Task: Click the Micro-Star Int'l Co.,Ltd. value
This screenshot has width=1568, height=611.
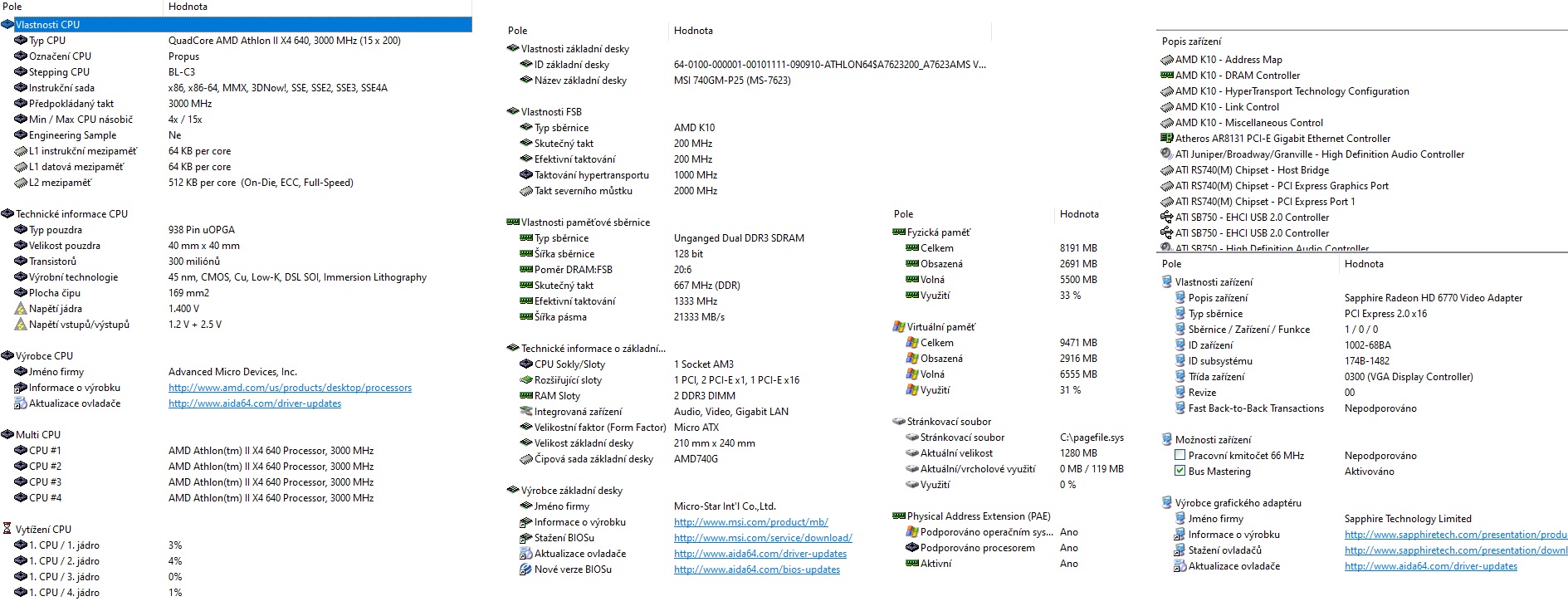Action: 725,506
